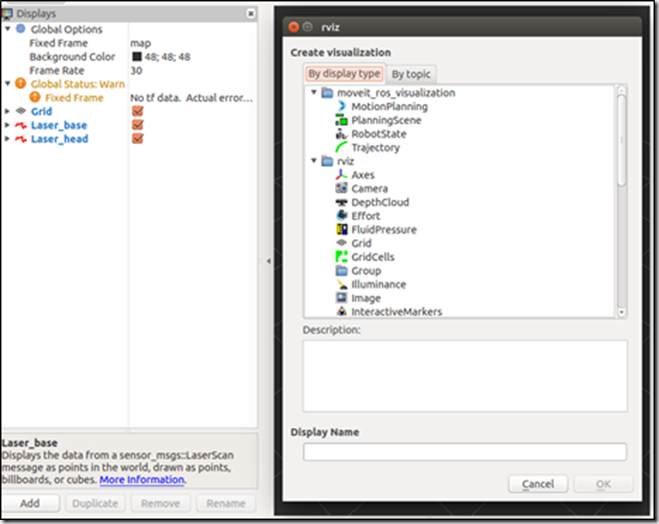Select the DepthCloud display icon
This screenshot has width=659, height=524.
pos(341,202)
